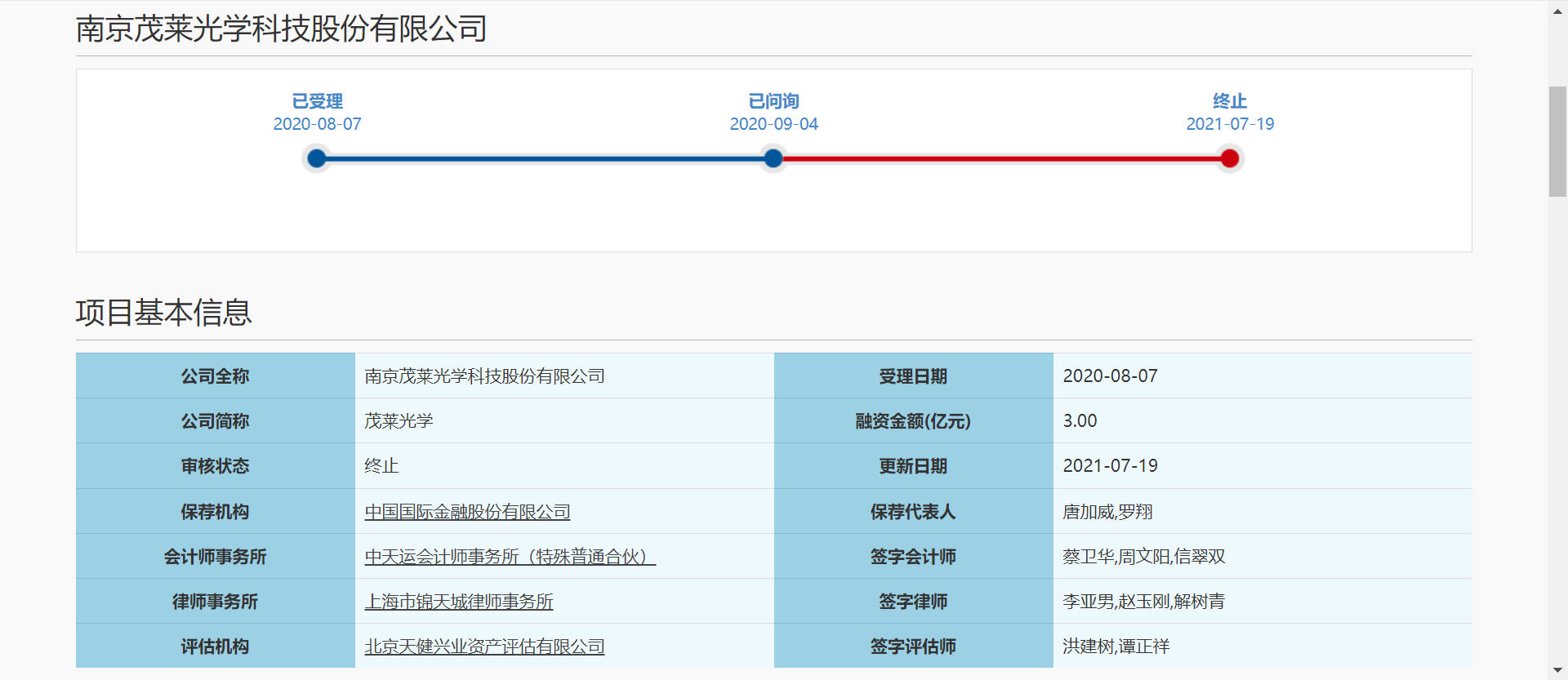The width and height of the screenshot is (1568, 680).
Task: Click the timeline date 2021-07-19
Action: [x=1230, y=124]
